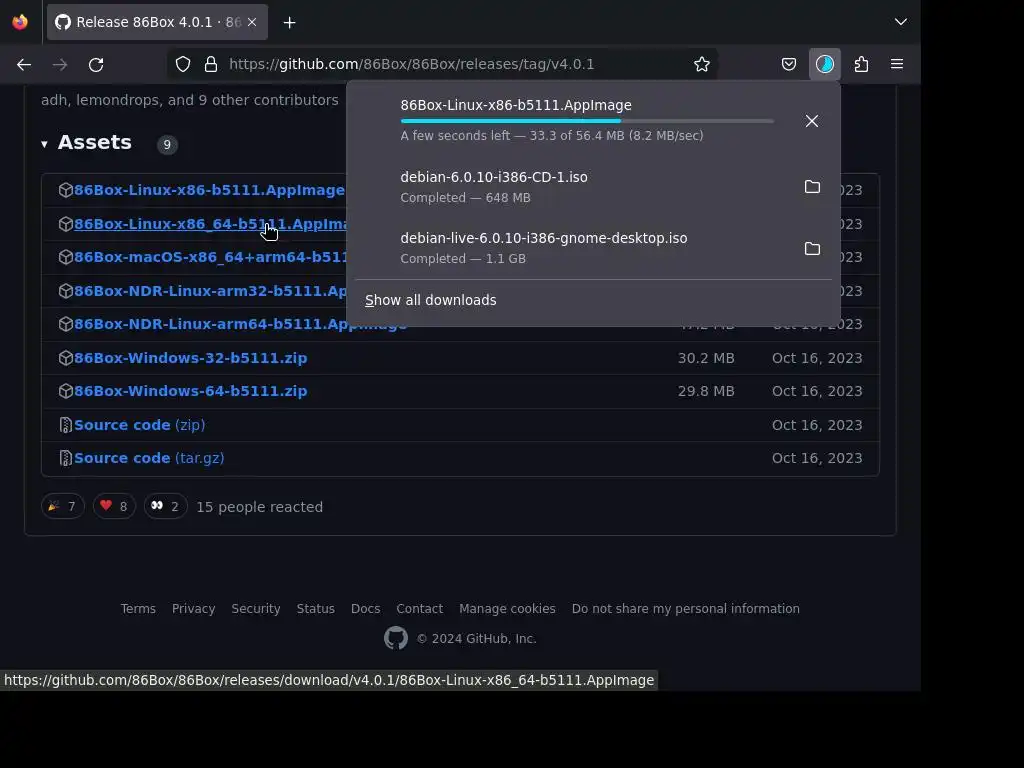
Task: Download 86Box-Linux-x86-b5111.AppImage asset link
Action: point(209,190)
